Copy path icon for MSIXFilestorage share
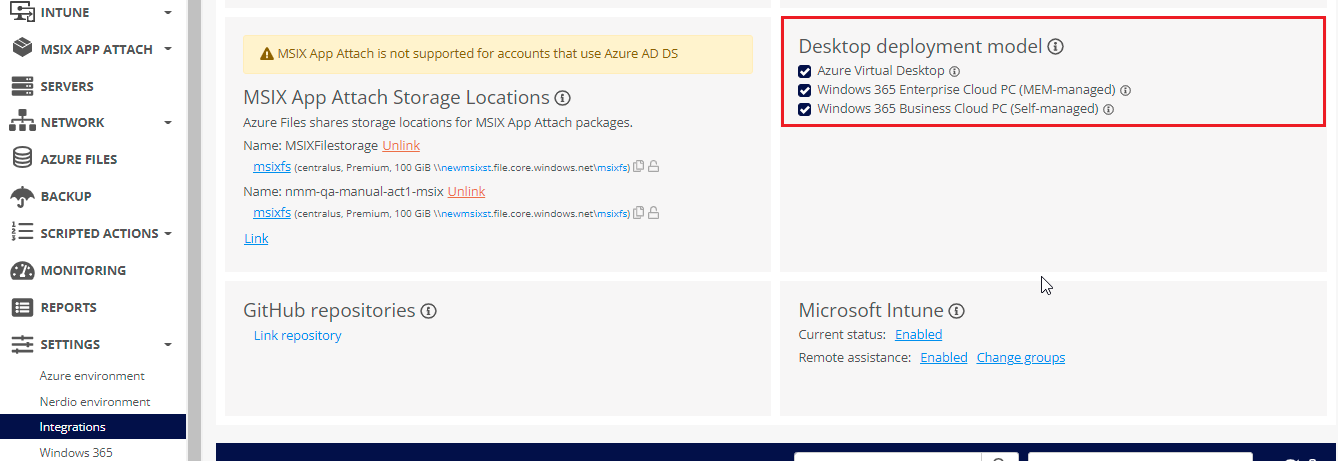The width and height of the screenshot is (1338, 461). [x=639, y=166]
